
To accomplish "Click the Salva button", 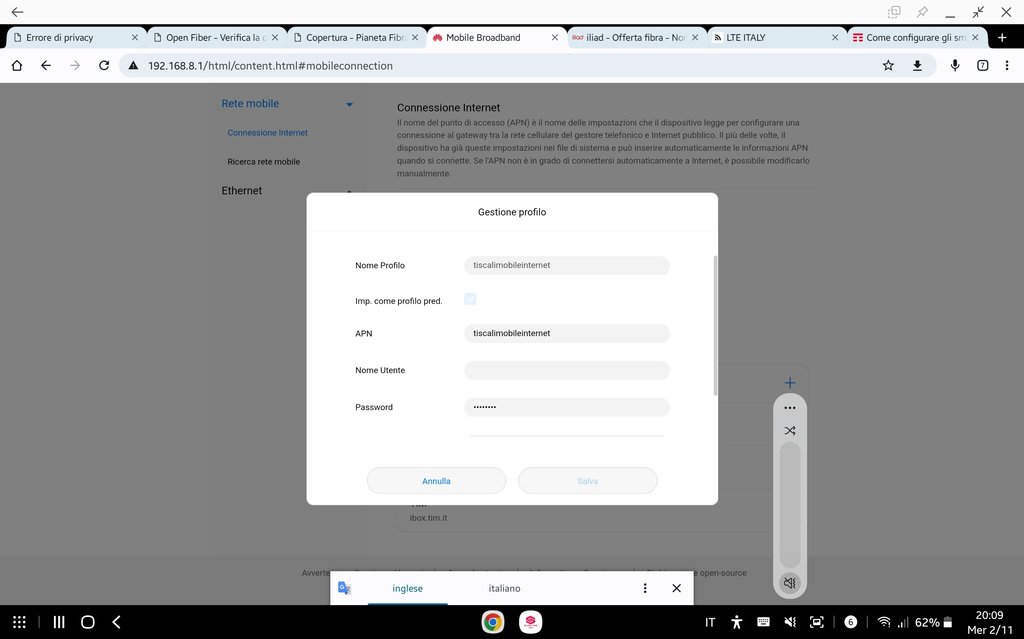I will pyautogui.click(x=587, y=481).
